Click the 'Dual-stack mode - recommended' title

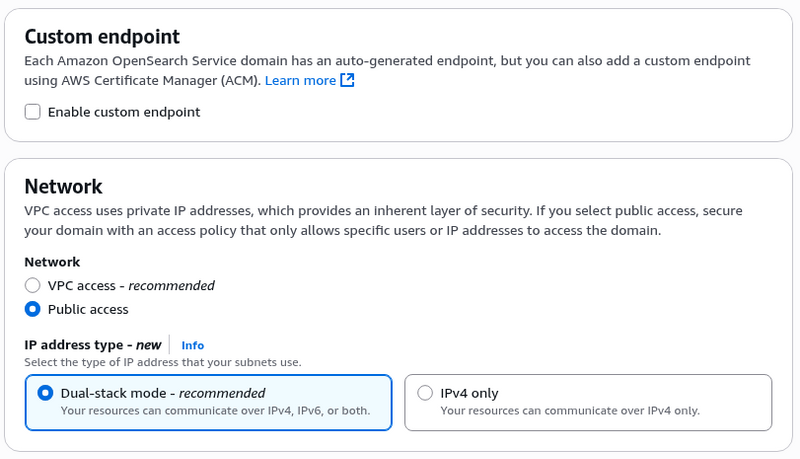pyautogui.click(x=163, y=393)
